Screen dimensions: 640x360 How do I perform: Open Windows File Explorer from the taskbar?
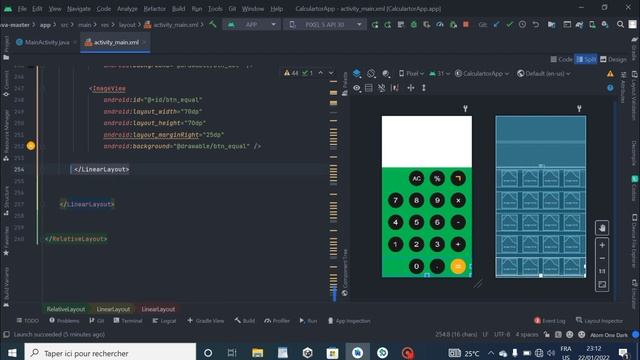258,353
